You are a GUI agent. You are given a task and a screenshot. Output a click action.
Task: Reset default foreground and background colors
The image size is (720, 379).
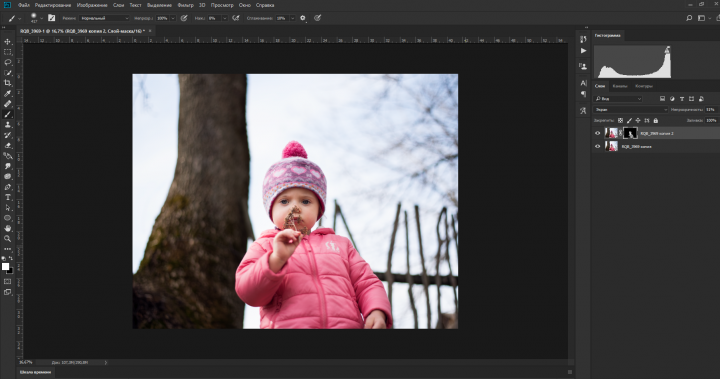[4, 259]
